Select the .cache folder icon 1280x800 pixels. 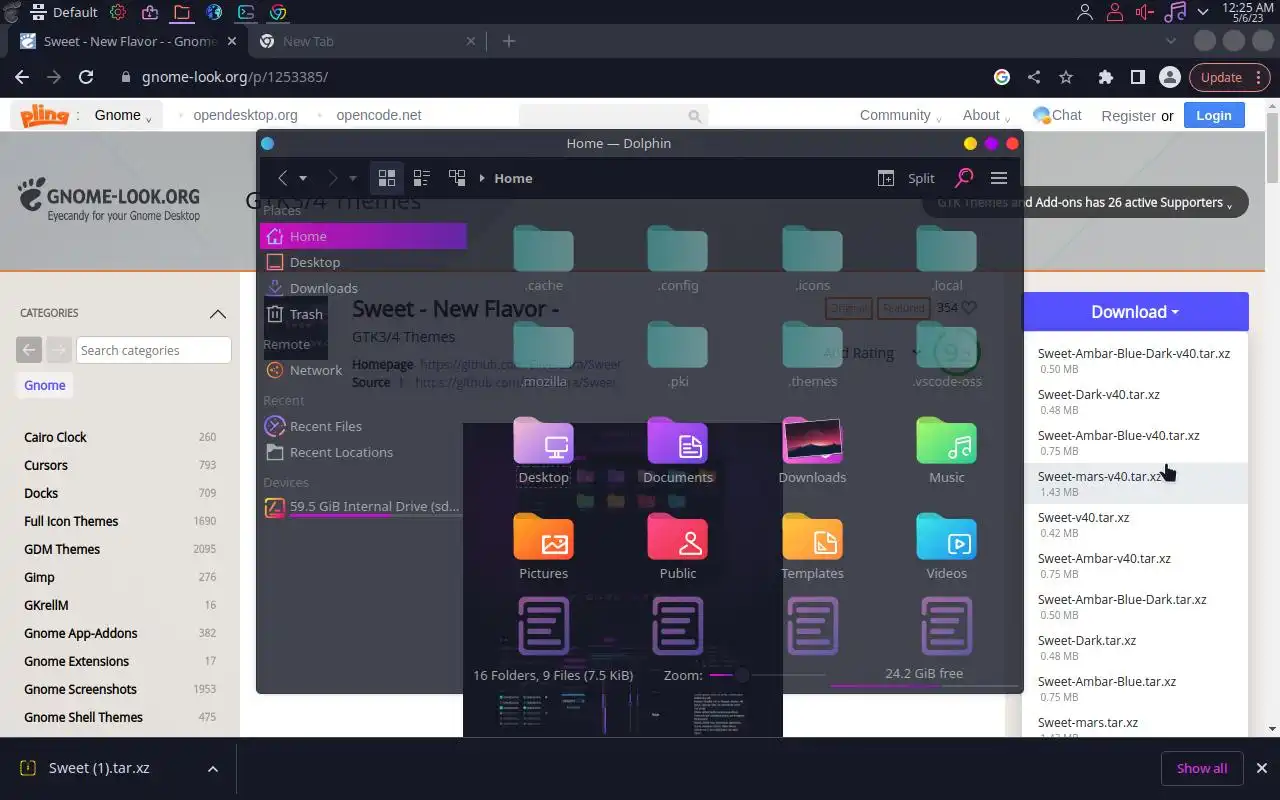click(543, 248)
